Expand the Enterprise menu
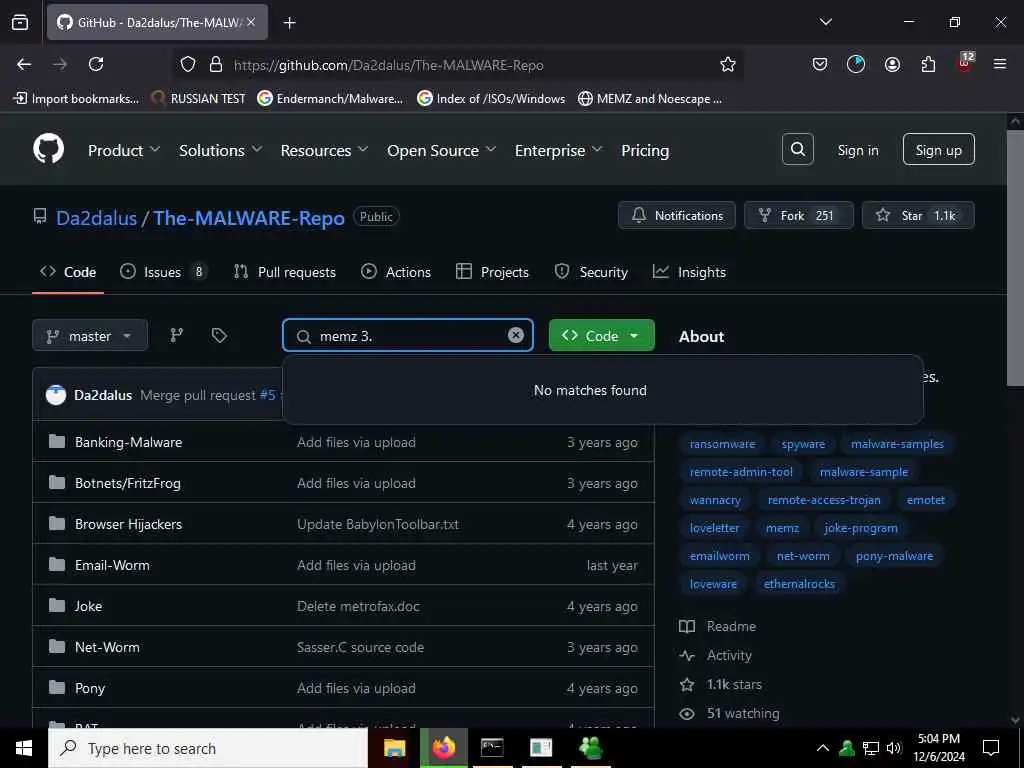This screenshot has width=1024, height=768. coord(558,150)
